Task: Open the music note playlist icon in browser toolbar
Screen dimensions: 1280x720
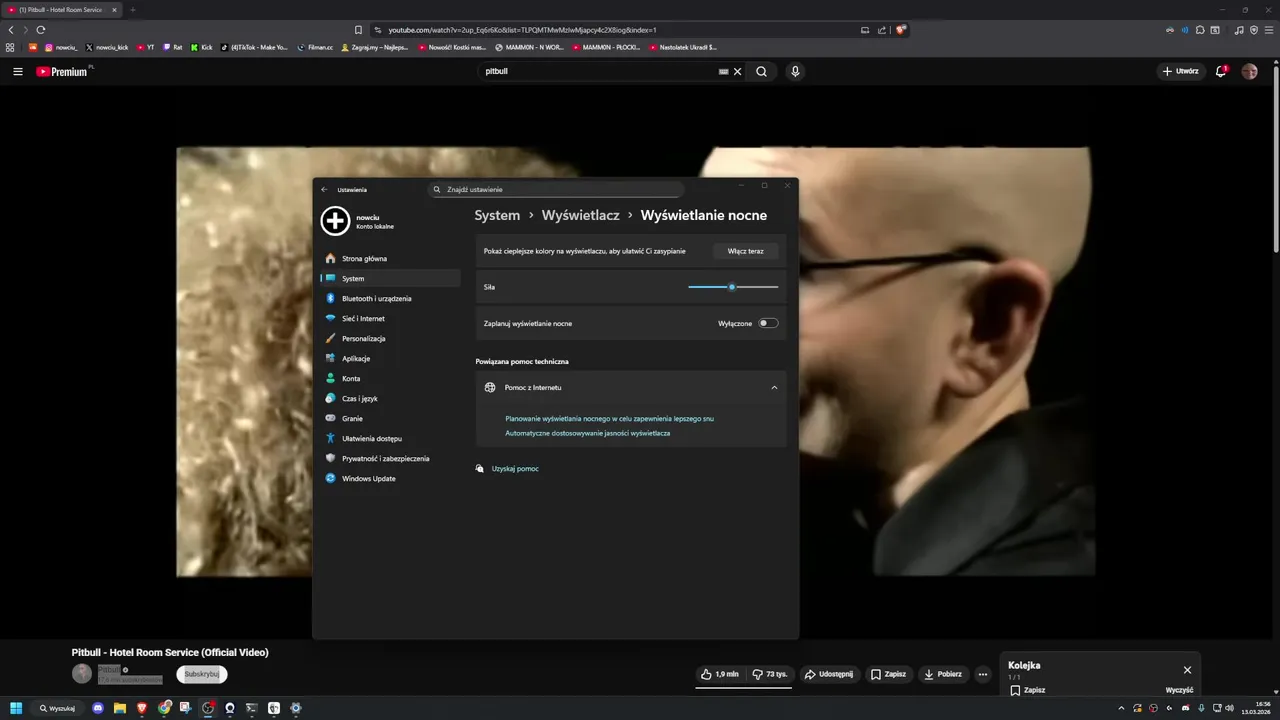Action: tap(1239, 30)
